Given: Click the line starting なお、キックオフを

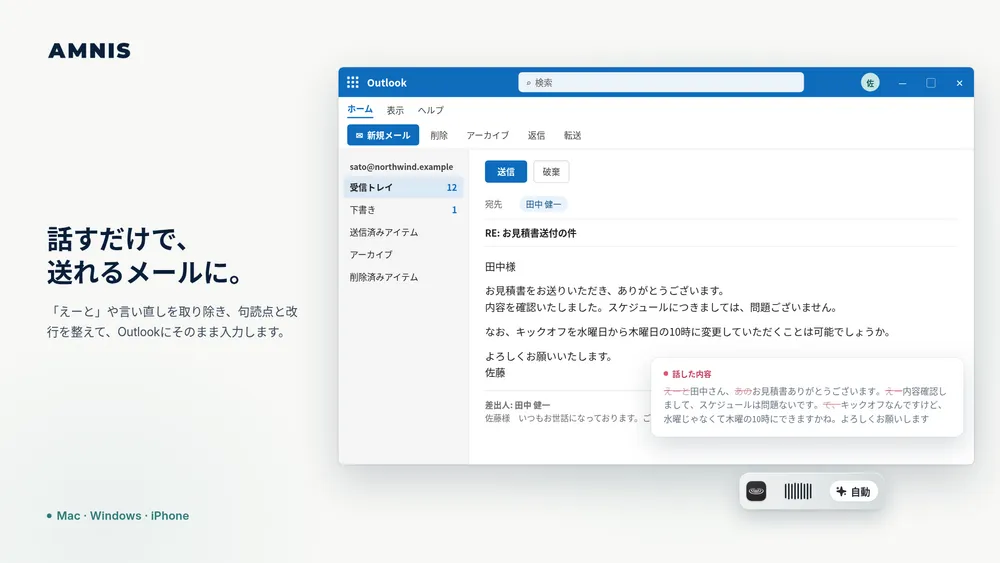Looking at the screenshot, I should coord(688,332).
